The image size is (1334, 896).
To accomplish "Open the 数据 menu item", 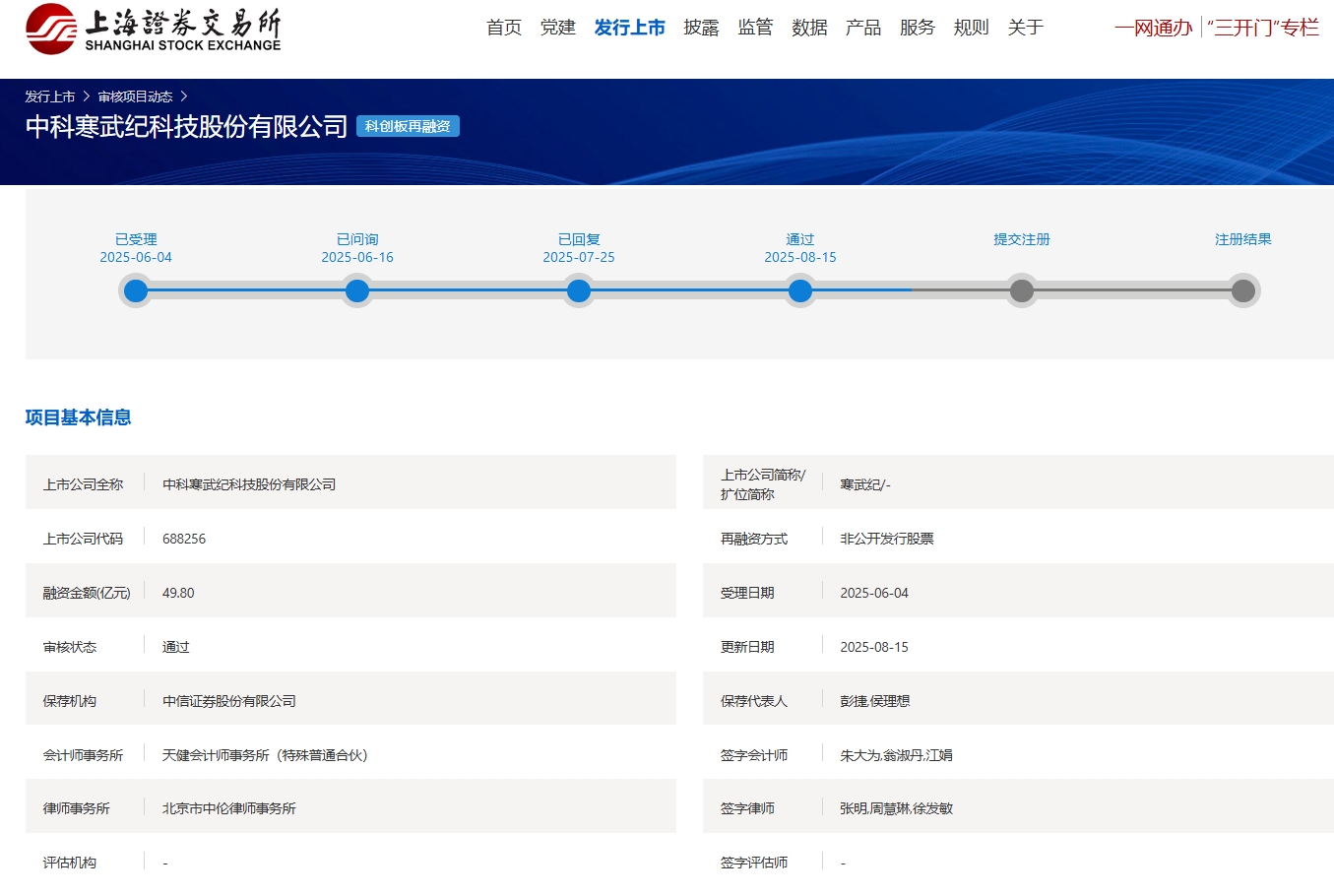I will (810, 28).
